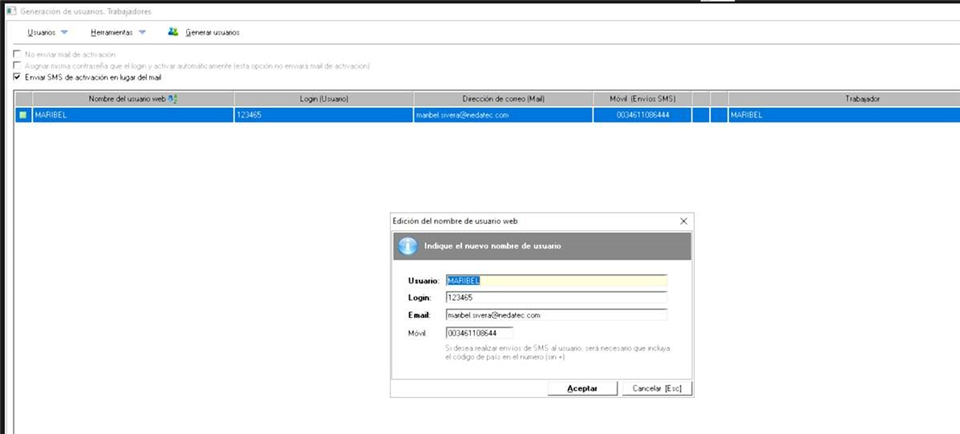Click the Generar usuarios people icon

click(173, 32)
